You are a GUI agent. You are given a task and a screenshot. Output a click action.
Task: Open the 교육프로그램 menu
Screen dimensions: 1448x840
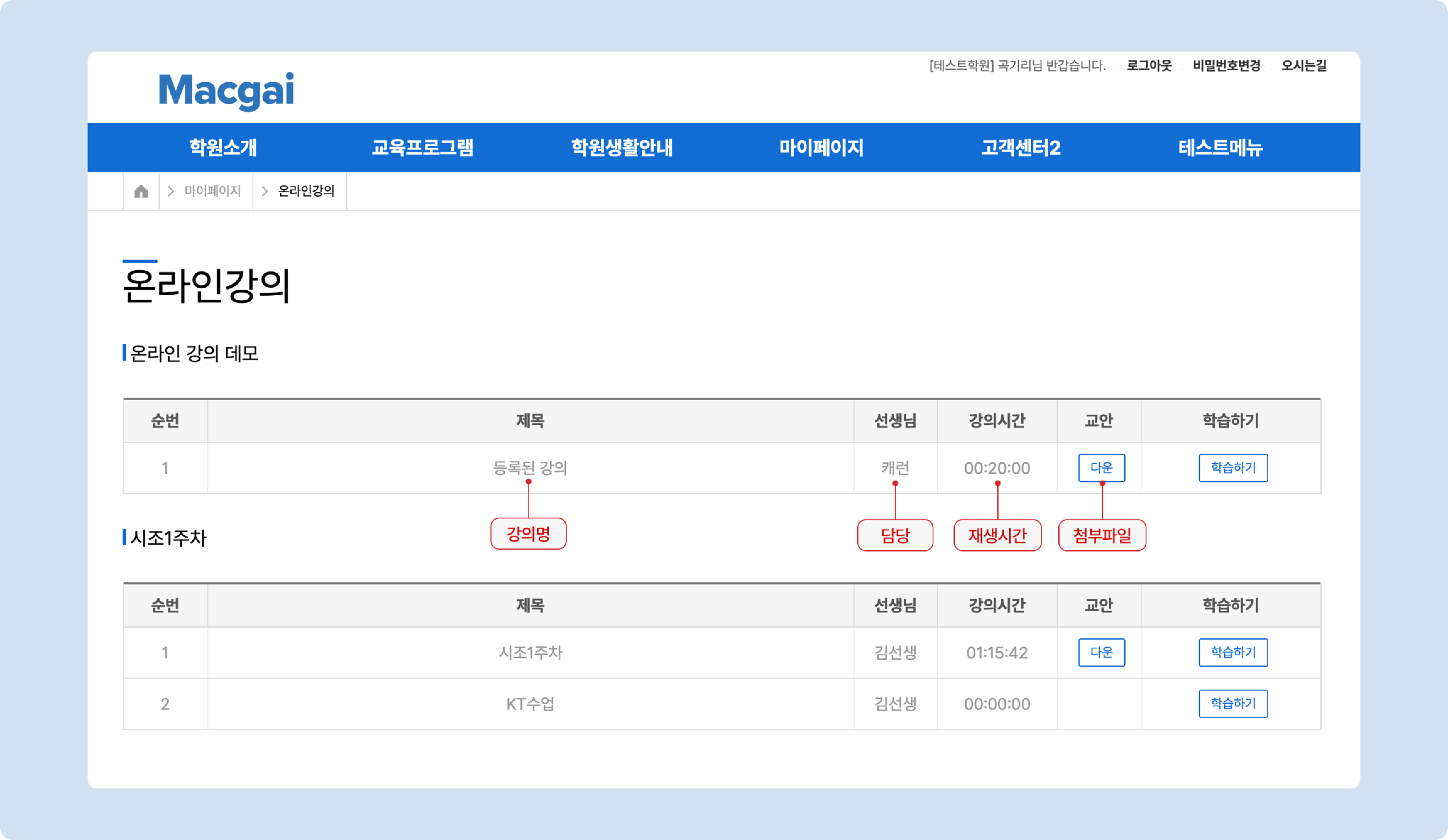422,148
